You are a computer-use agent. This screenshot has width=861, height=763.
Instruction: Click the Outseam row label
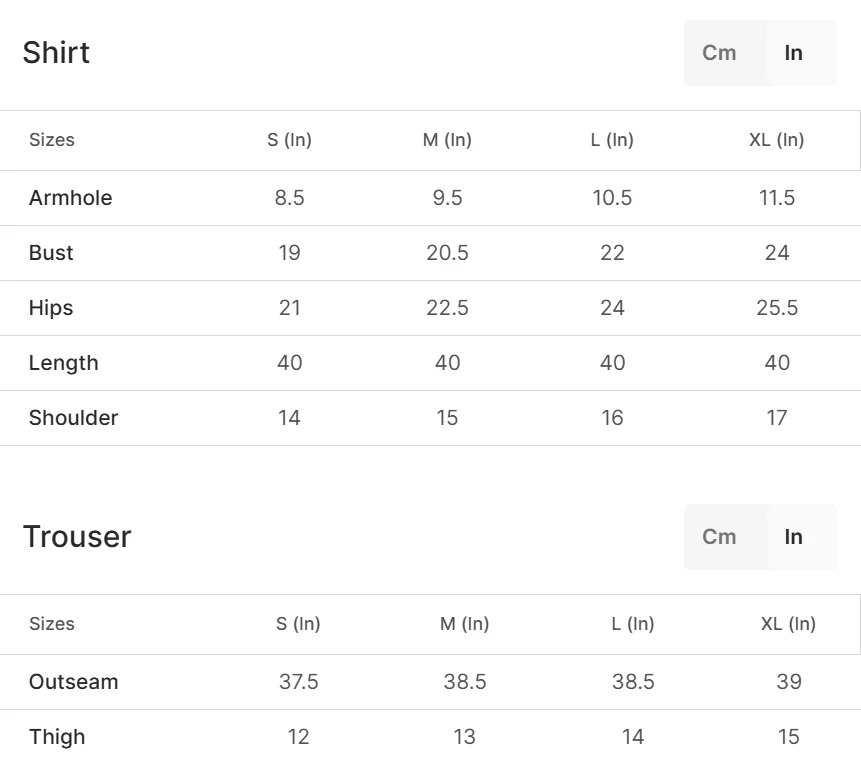click(74, 682)
